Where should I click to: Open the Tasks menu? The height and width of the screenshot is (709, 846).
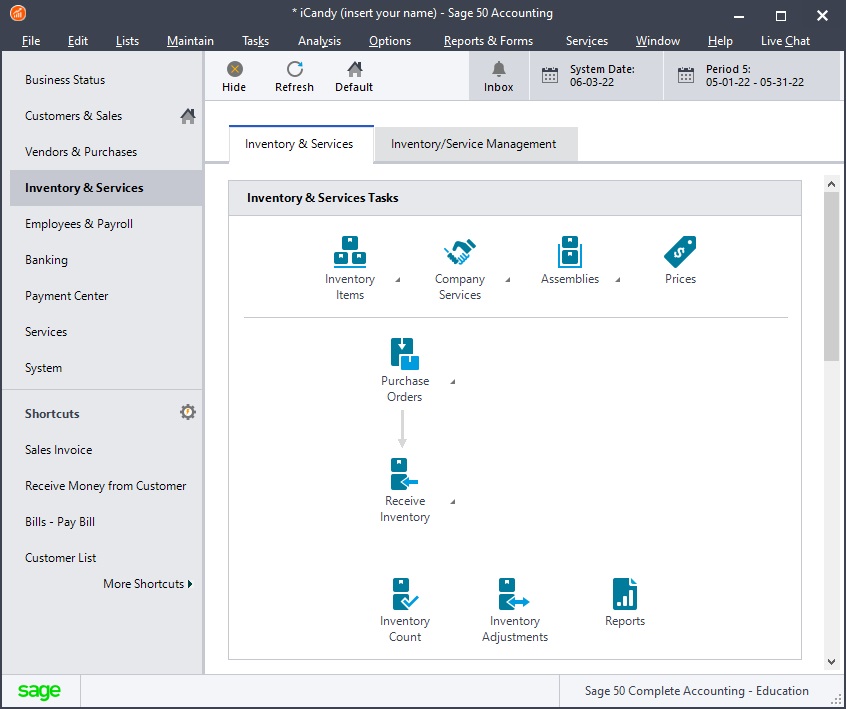[x=255, y=41]
